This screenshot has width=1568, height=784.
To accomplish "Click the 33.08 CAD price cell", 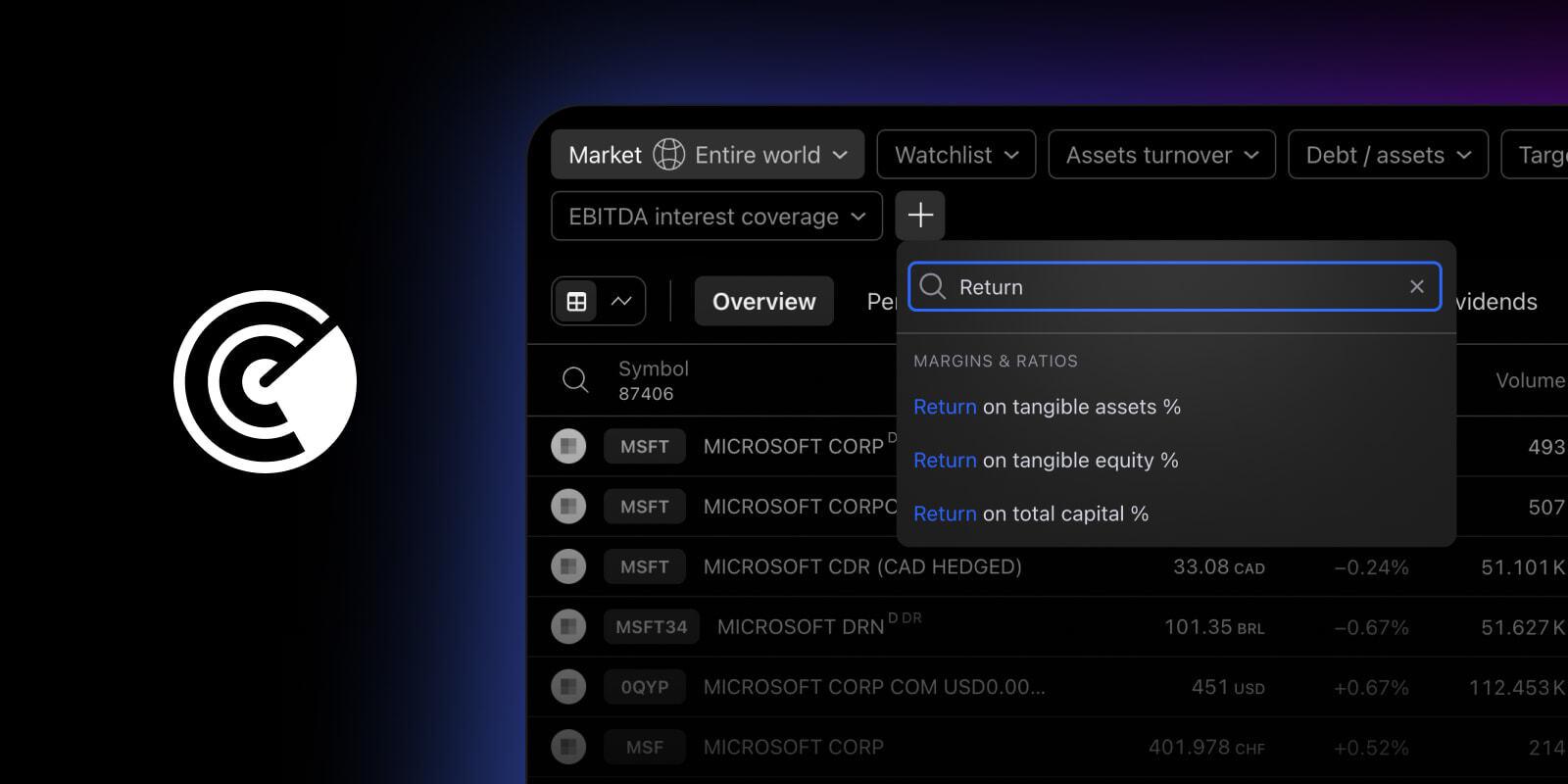I will coord(1219,566).
